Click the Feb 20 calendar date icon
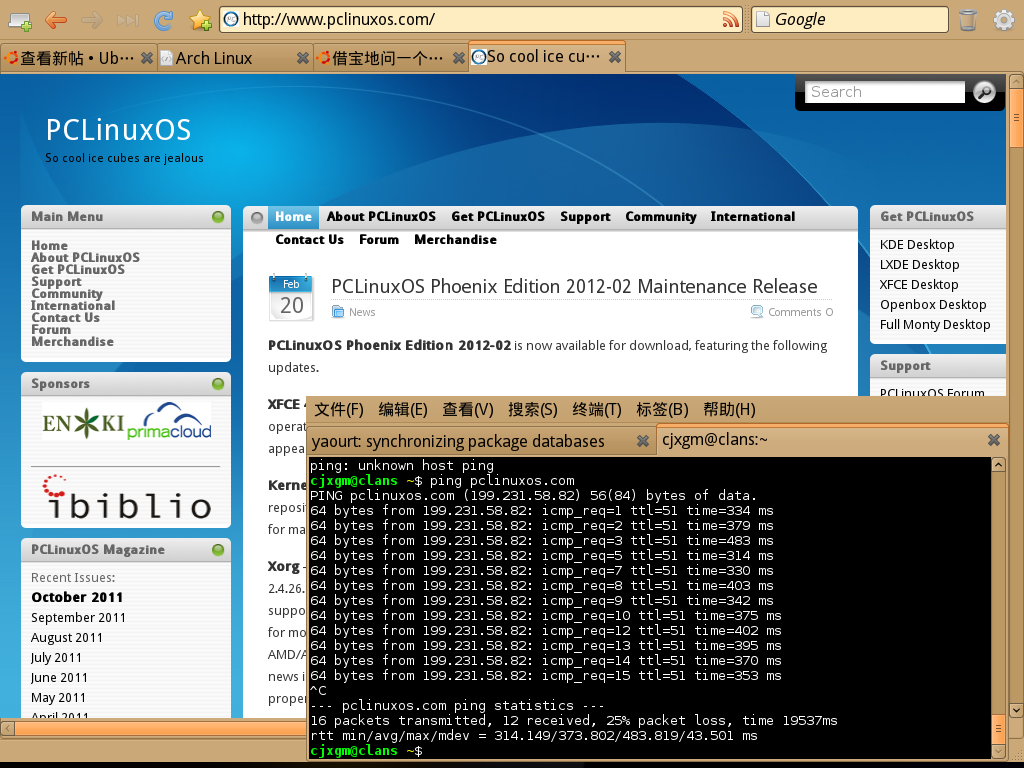 (291, 298)
